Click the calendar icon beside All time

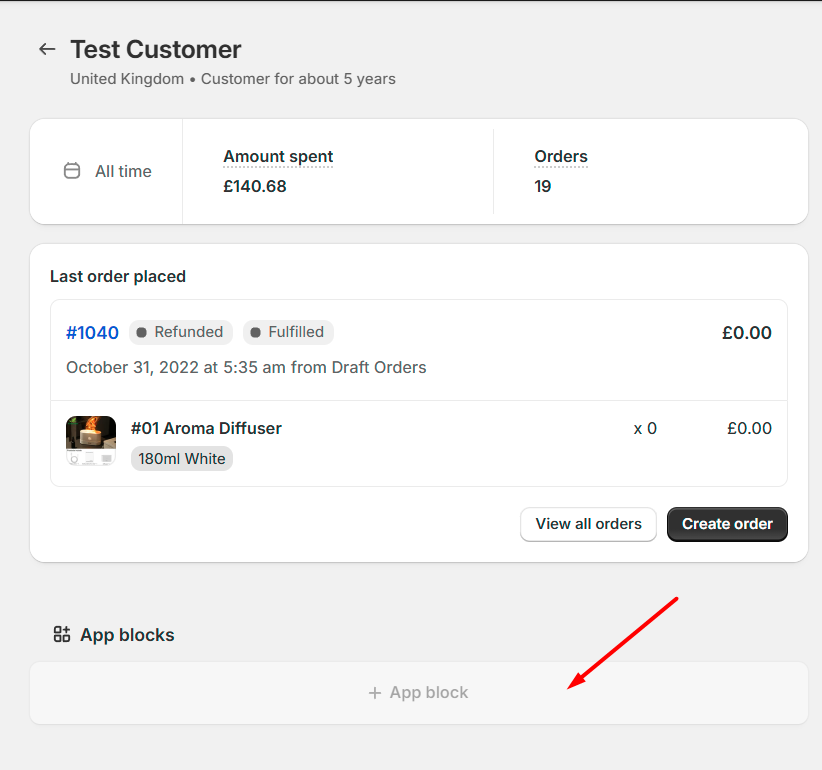tap(72, 171)
